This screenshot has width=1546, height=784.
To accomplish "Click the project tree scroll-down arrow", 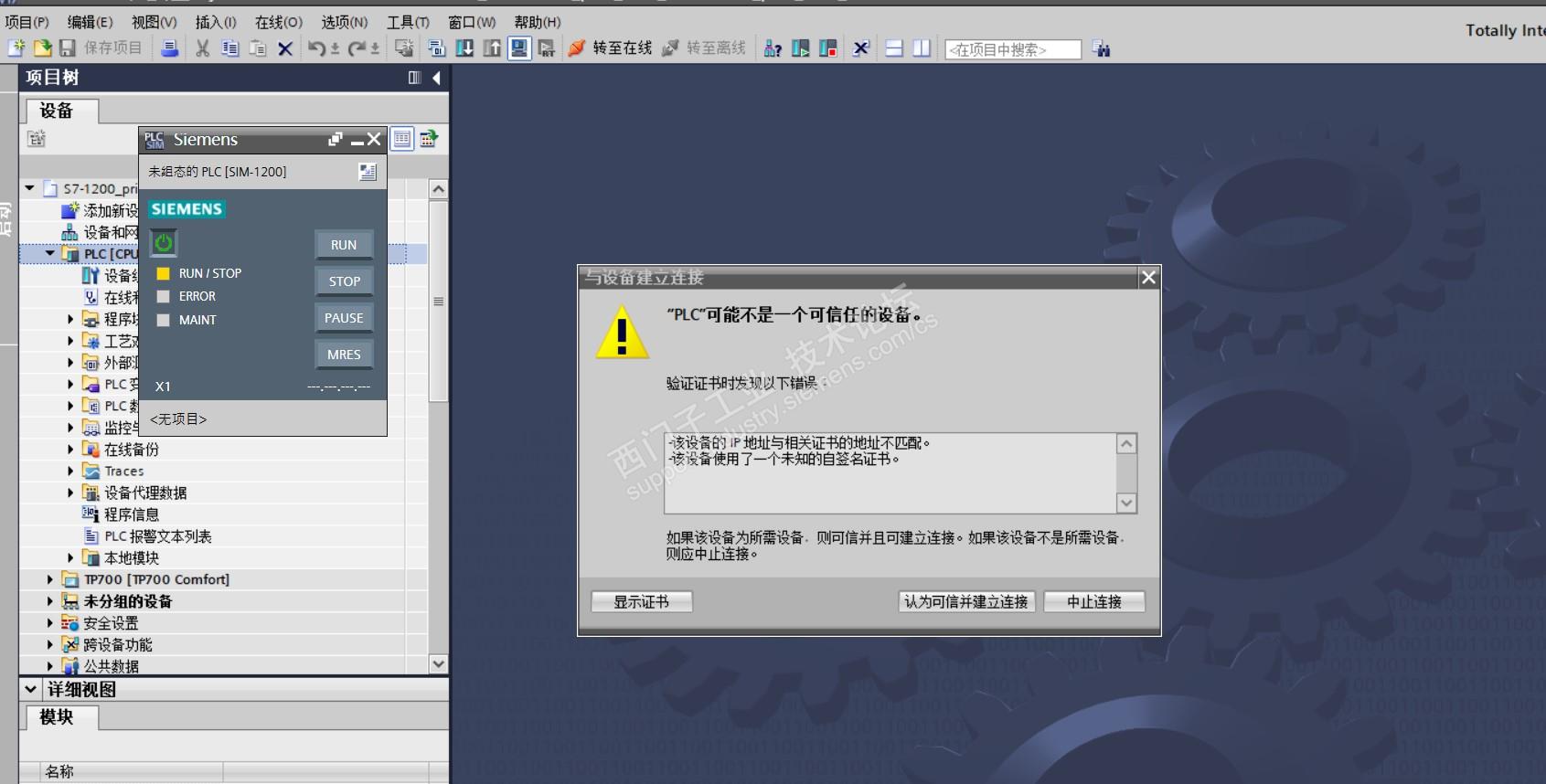I will [x=439, y=664].
